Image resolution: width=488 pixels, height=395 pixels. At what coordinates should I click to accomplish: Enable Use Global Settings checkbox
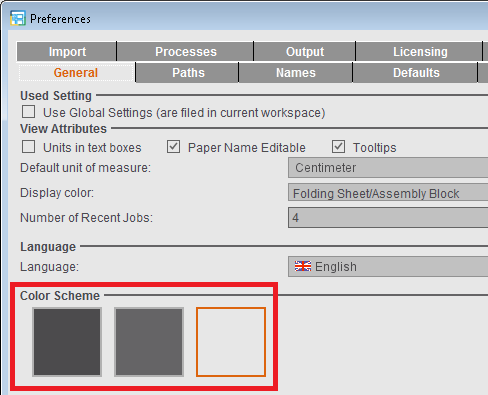click(28, 112)
